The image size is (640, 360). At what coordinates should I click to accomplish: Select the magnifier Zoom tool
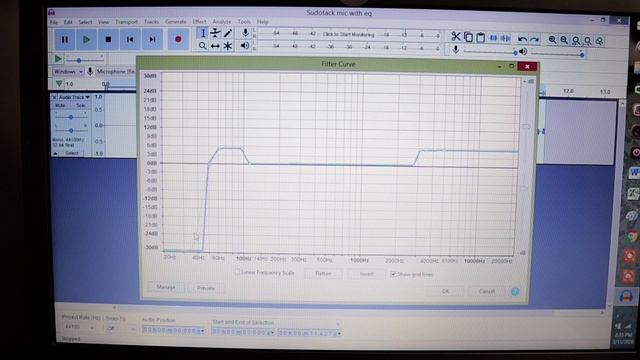pos(203,46)
